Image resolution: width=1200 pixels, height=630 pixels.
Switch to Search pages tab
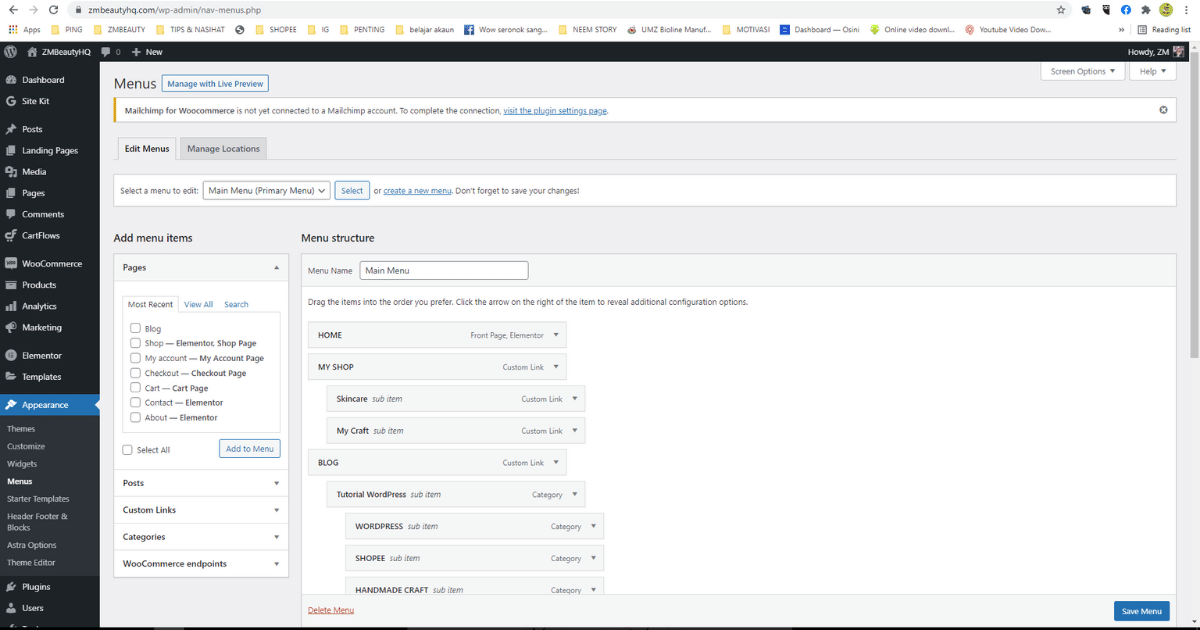[x=236, y=304]
